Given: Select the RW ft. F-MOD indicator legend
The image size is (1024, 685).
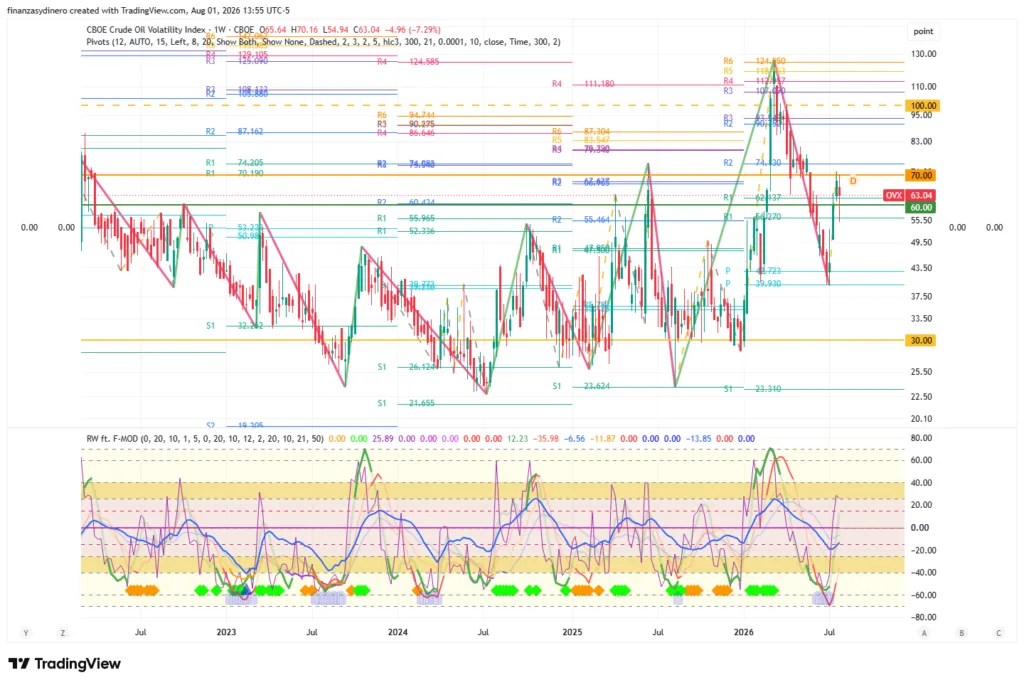Looking at the screenshot, I should pos(204,439).
